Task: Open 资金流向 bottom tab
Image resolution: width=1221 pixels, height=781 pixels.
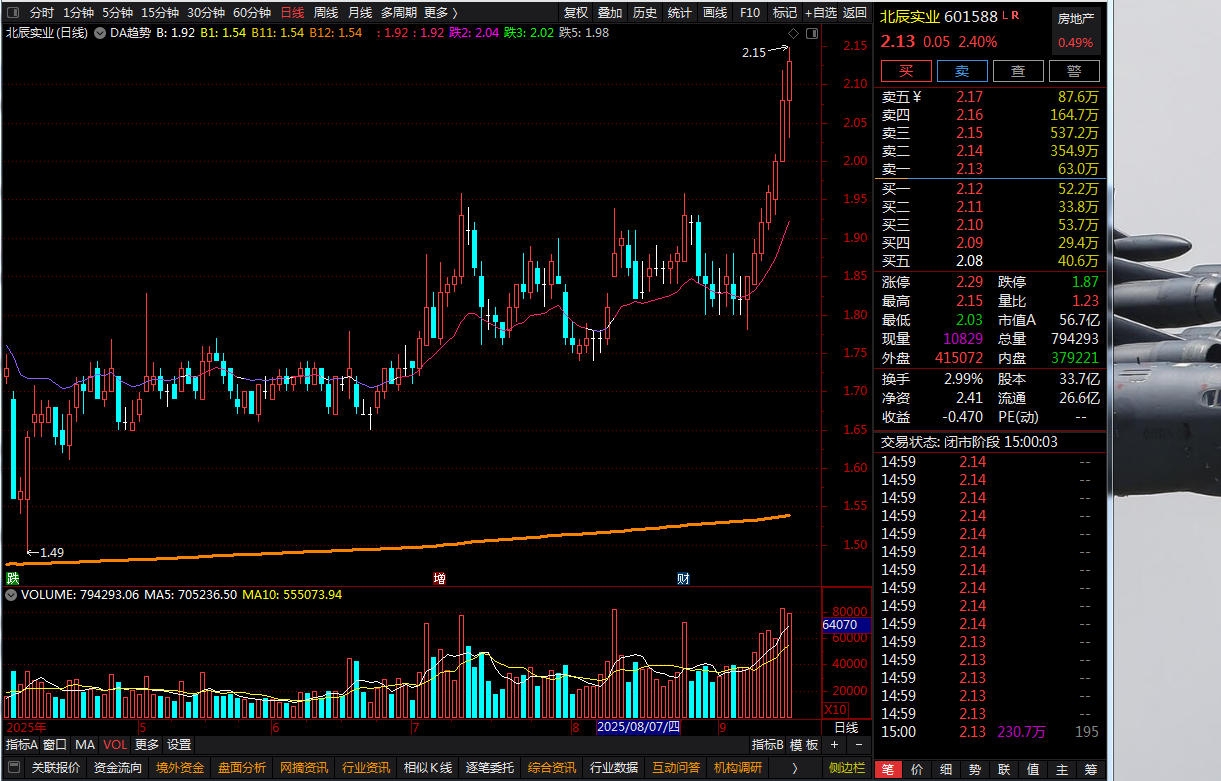Action: pyautogui.click(x=118, y=768)
